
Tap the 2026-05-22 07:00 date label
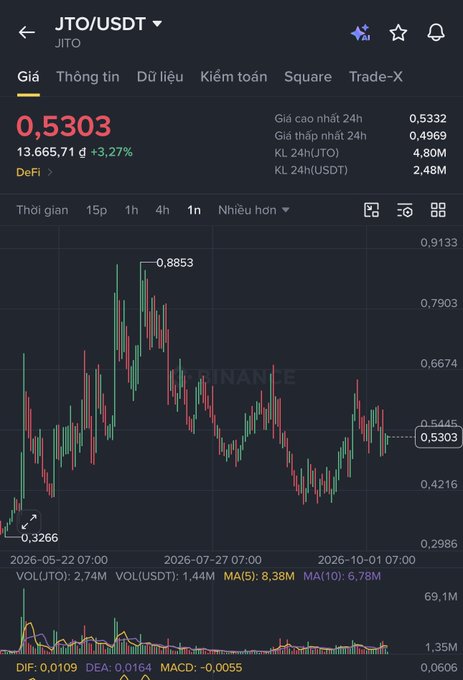point(59,560)
